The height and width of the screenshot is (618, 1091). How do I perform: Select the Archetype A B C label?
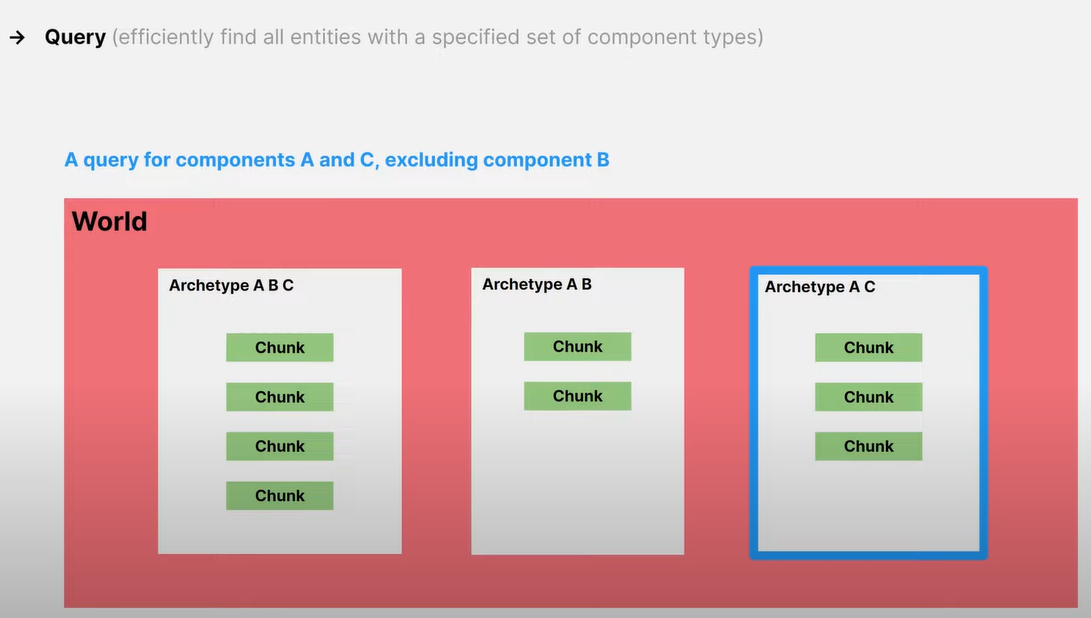231,286
